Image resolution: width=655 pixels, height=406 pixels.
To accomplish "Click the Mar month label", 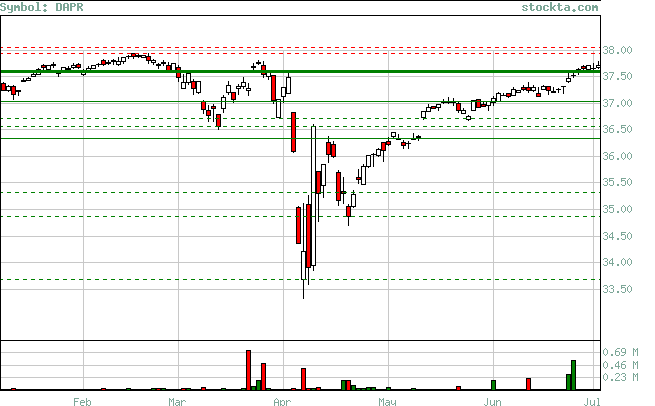I will point(177,401).
